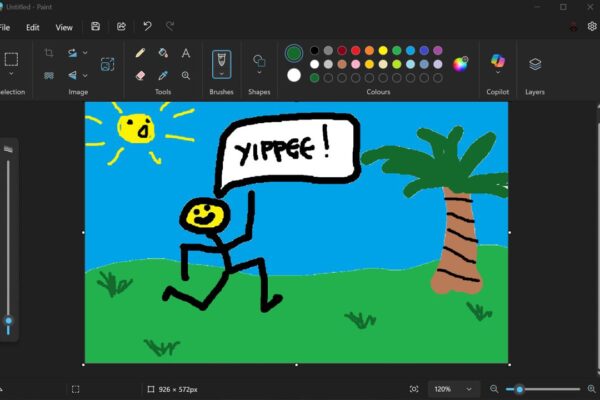Select the Fill bucket tool
Viewport: 600px width, 400px height.
(163, 53)
